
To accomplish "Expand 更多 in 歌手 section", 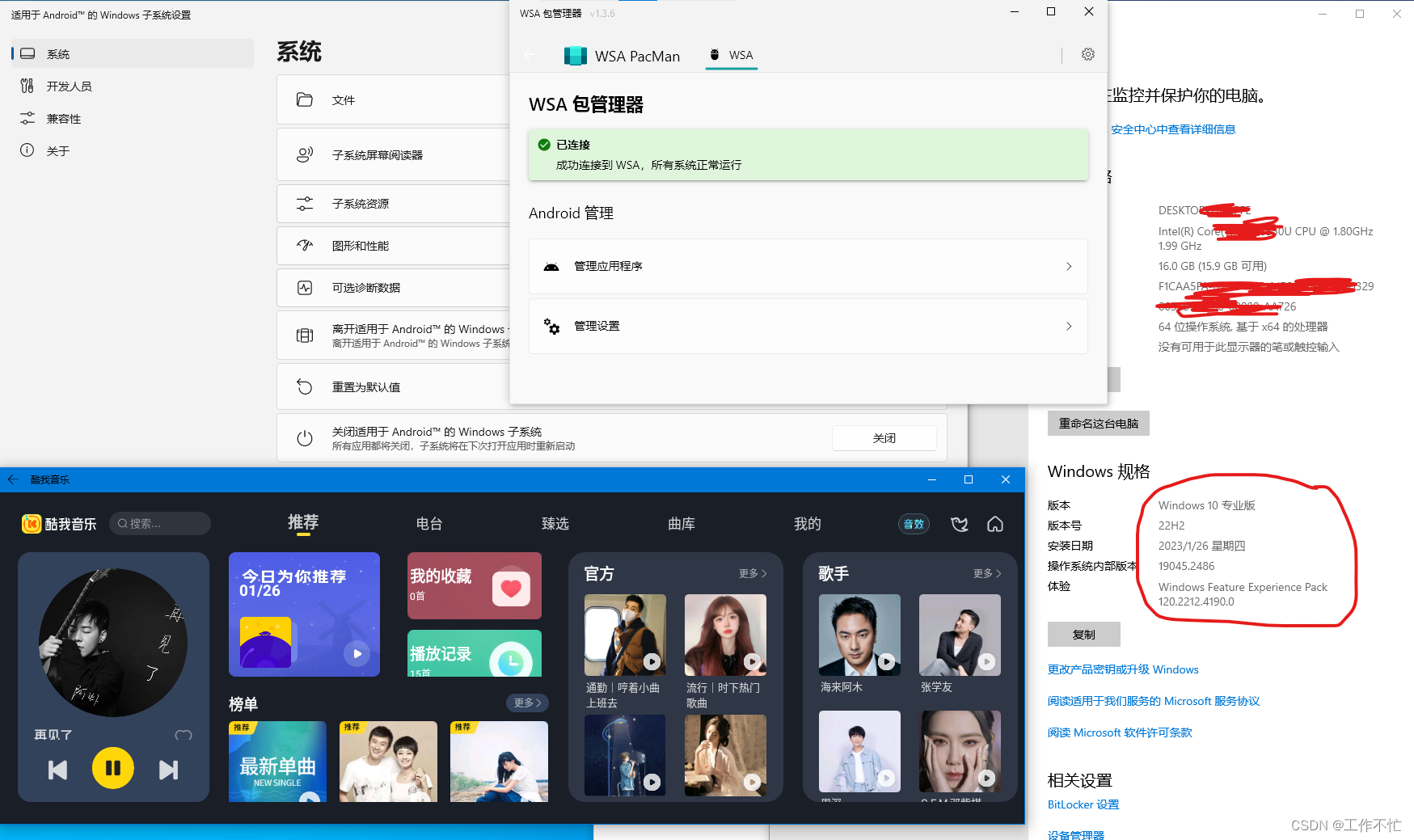I will pyautogui.click(x=987, y=573).
